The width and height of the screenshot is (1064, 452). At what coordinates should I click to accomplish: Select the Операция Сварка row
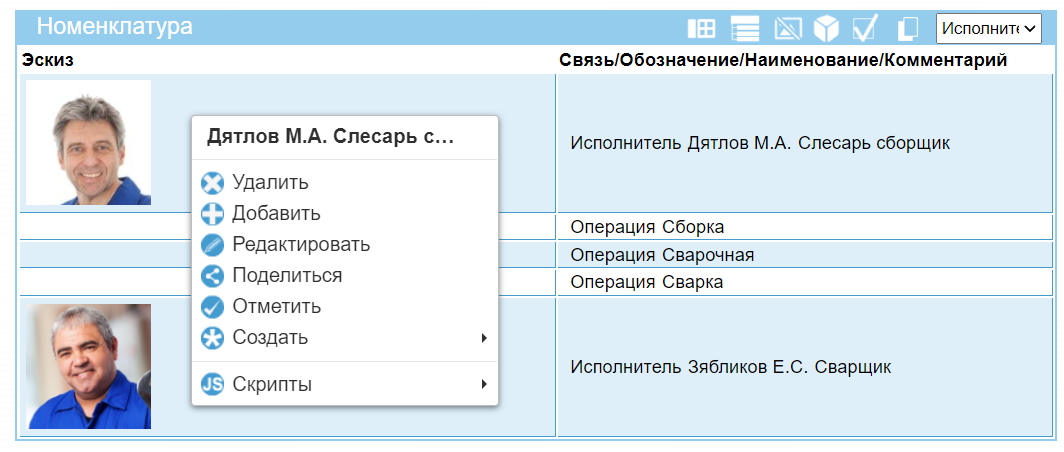click(x=646, y=282)
